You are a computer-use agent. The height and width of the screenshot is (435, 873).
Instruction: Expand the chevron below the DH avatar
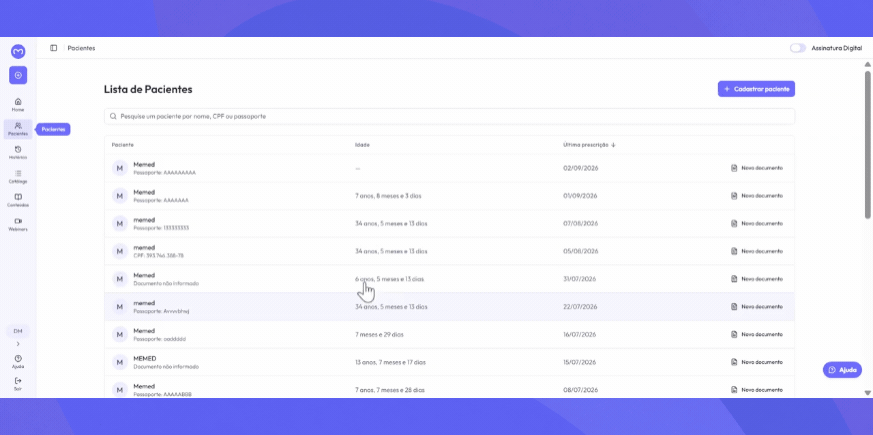point(18,344)
